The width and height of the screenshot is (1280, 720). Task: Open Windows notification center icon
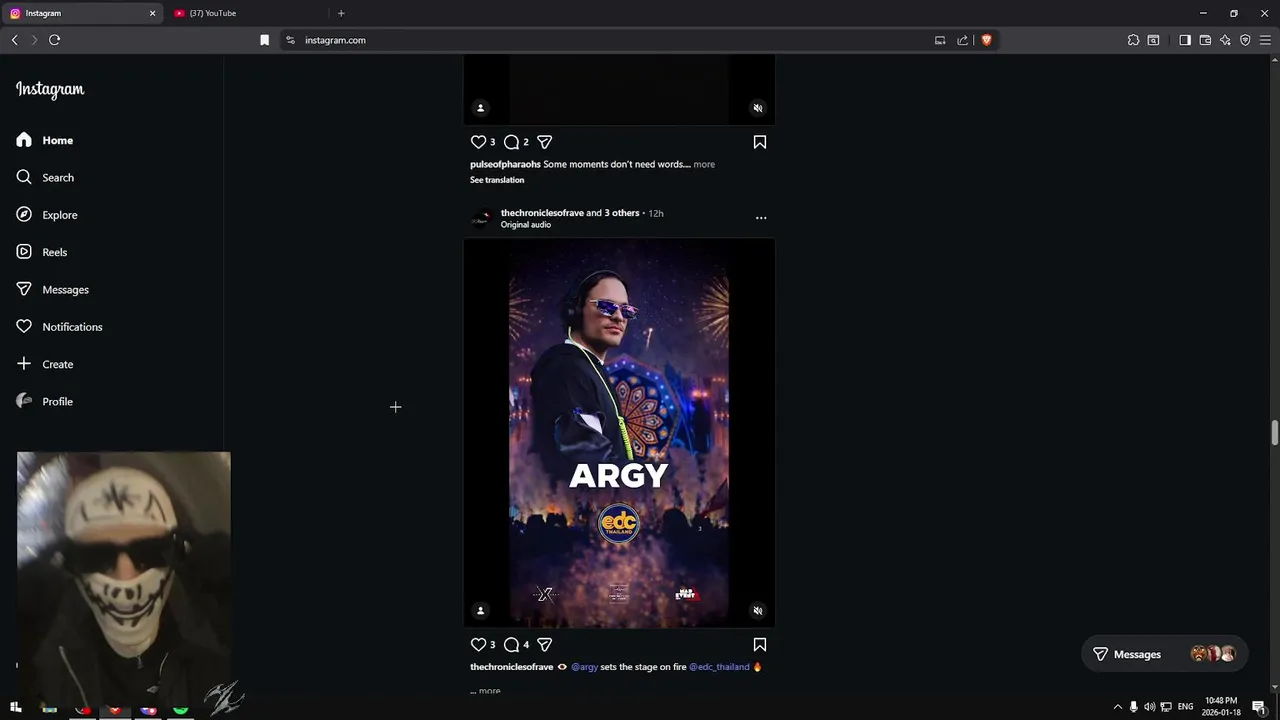1259,707
